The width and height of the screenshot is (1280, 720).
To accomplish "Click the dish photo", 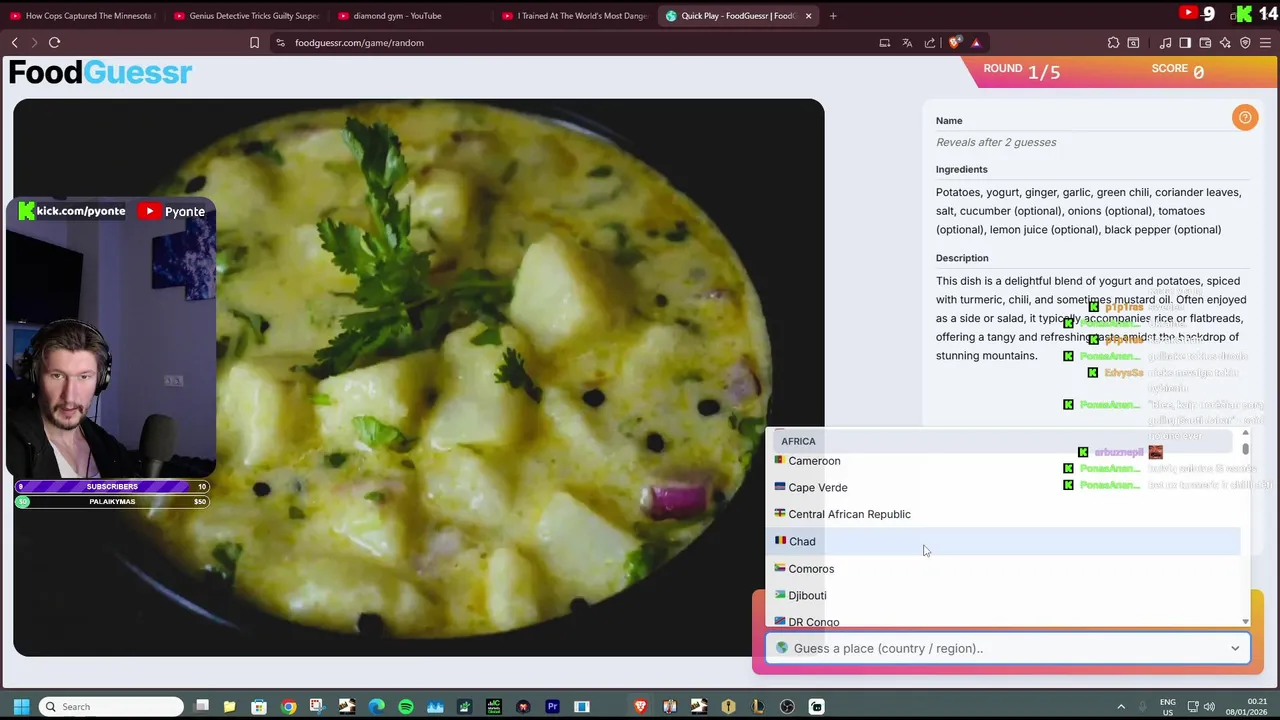I will coord(419,378).
